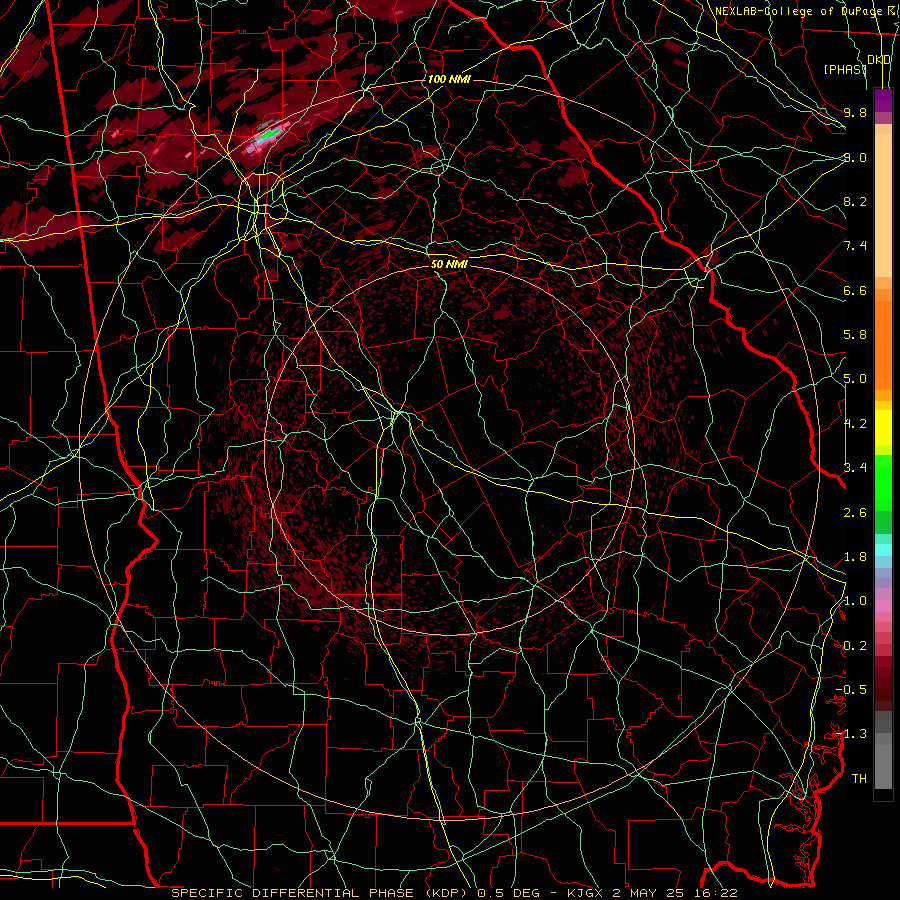Screen dimensions: 900x900
Task: Click the DKD product code label
Action: click(x=879, y=60)
